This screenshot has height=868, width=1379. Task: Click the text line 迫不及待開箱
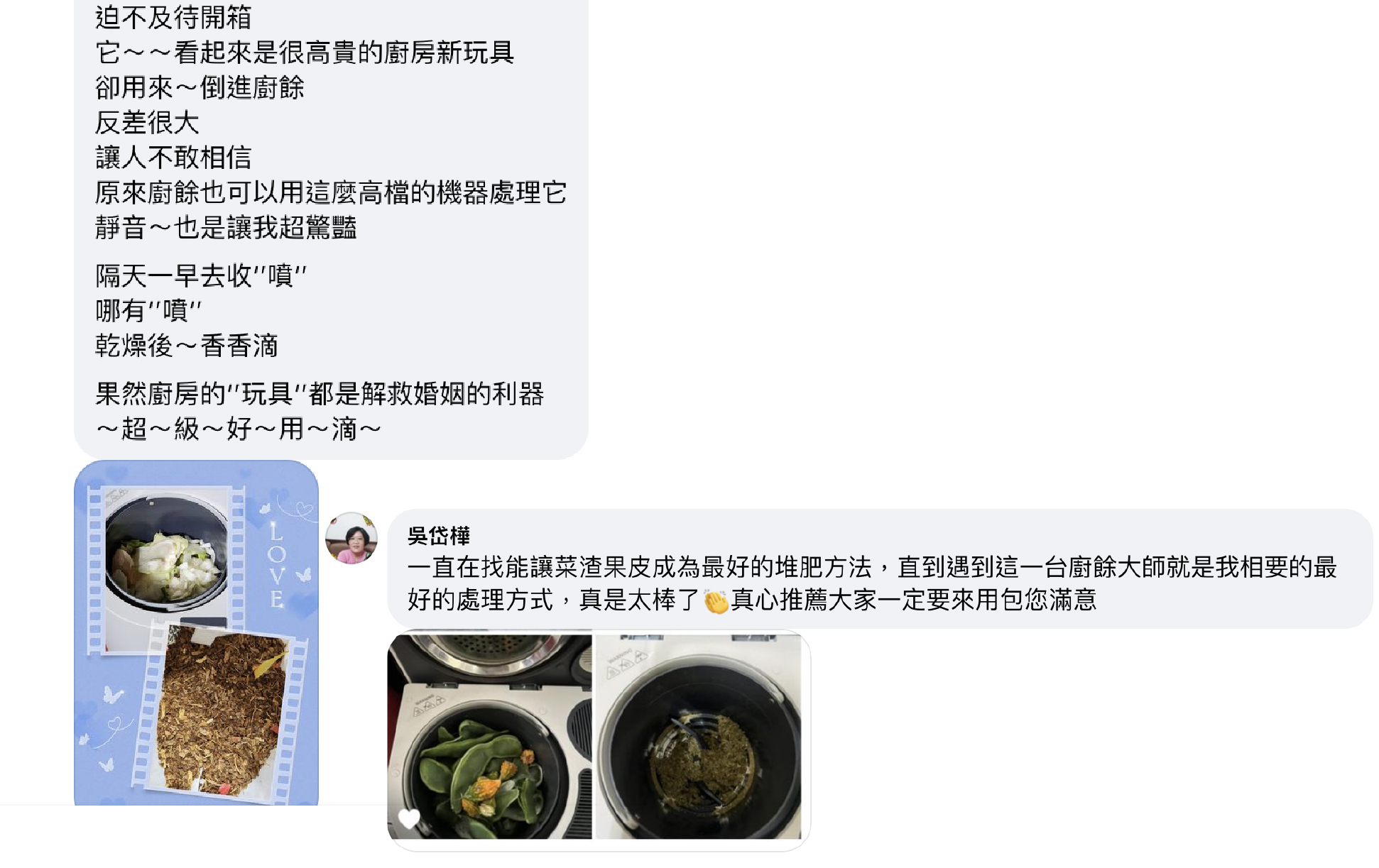pyautogui.click(x=173, y=17)
